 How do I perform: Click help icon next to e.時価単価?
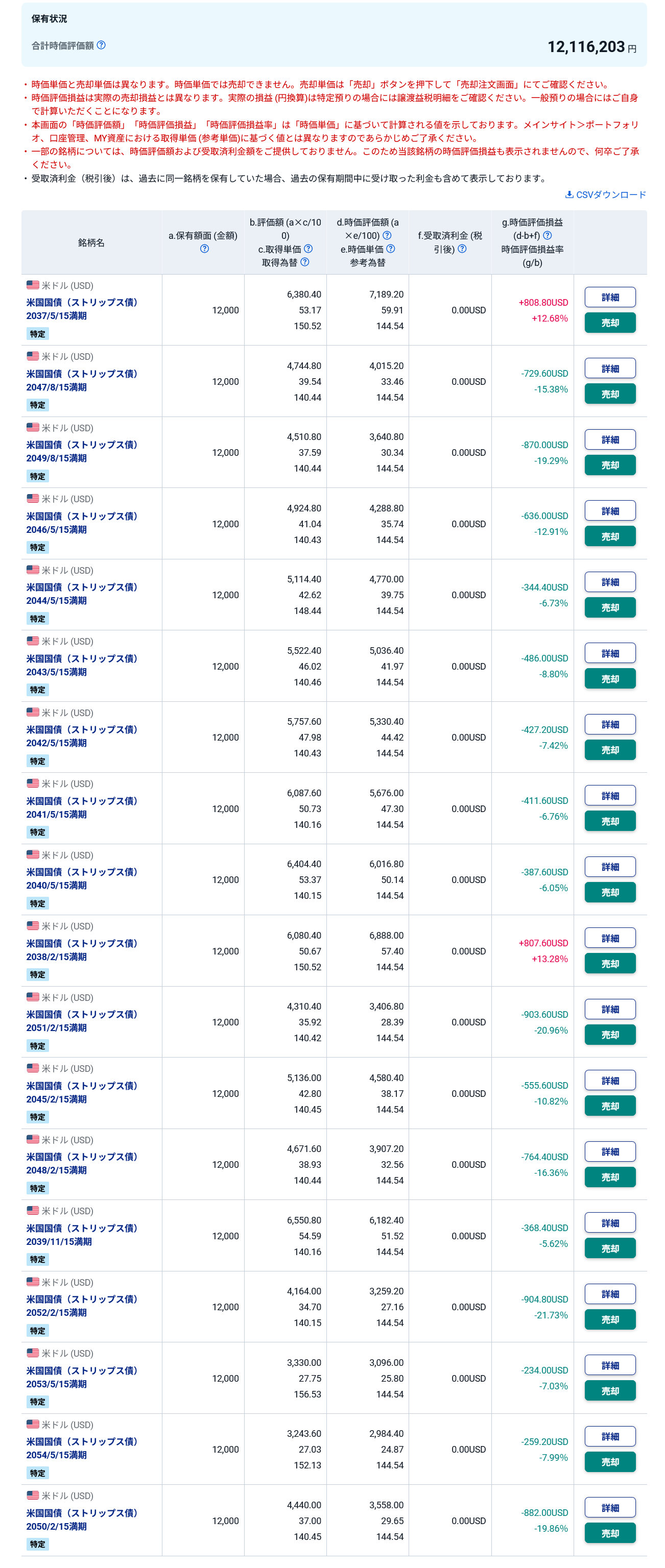coord(391,249)
